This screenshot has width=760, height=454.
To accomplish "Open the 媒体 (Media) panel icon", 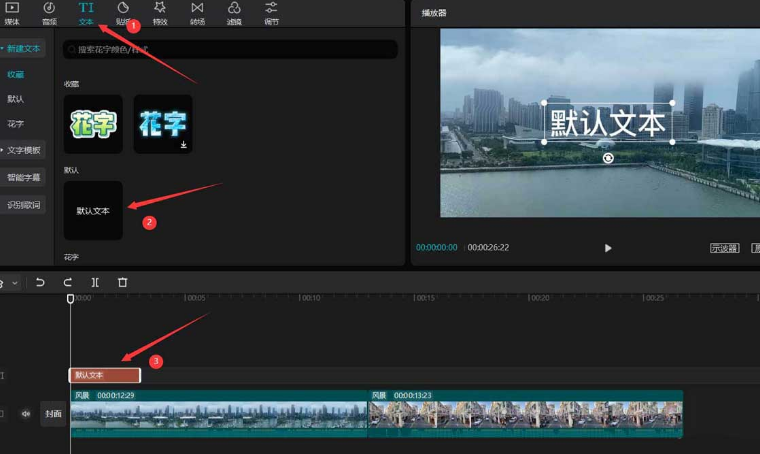I will click(x=12, y=12).
